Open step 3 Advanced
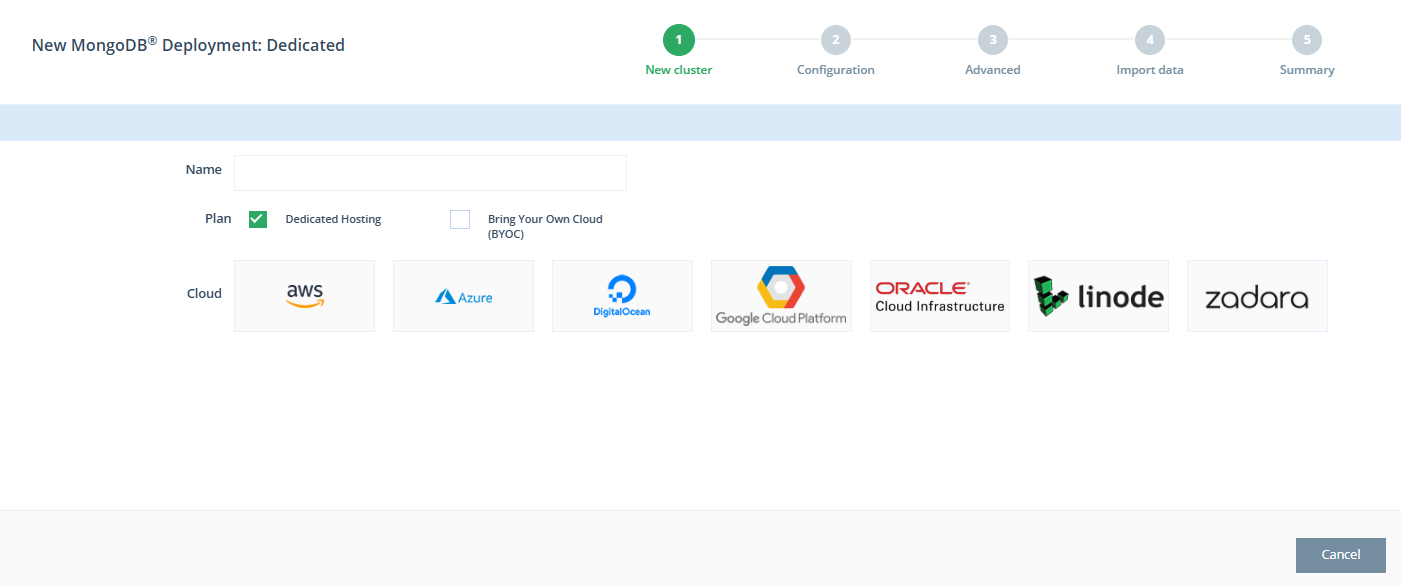Viewport: 1401px width, 585px height. point(993,40)
